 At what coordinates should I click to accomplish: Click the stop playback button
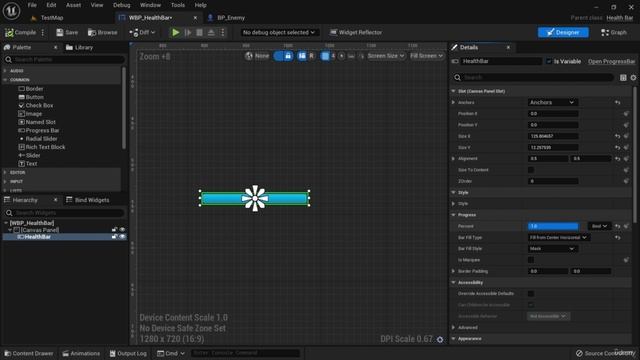199,32
